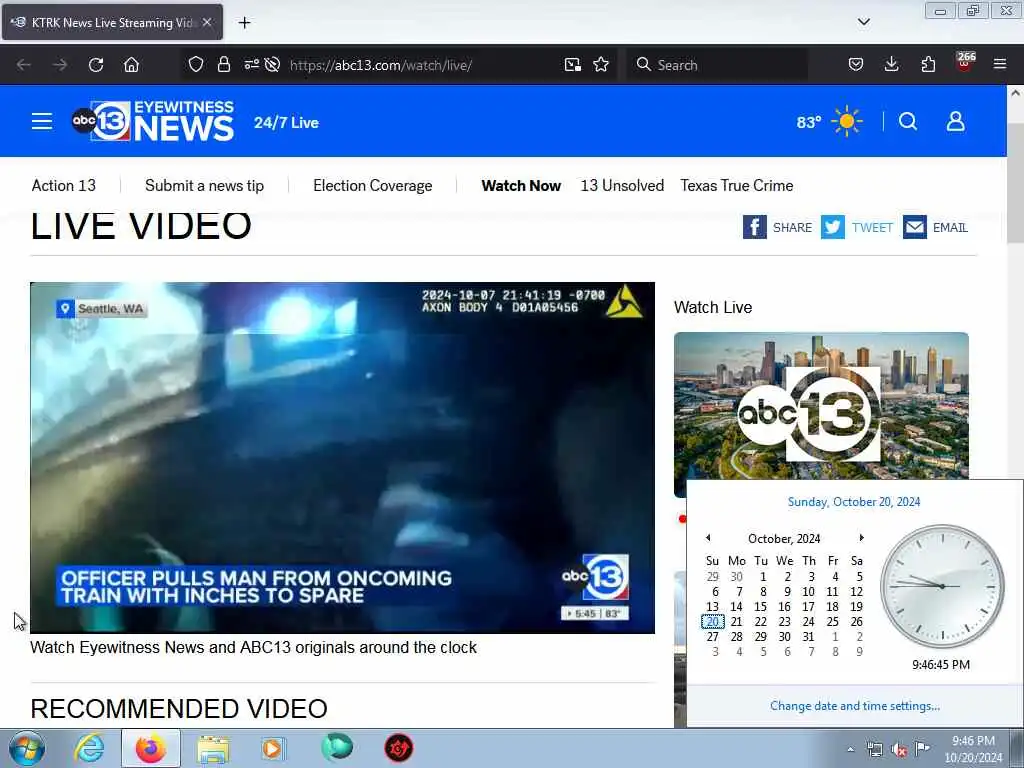The height and width of the screenshot is (768, 1024).
Task: Email the live video page
Action: coord(915,227)
